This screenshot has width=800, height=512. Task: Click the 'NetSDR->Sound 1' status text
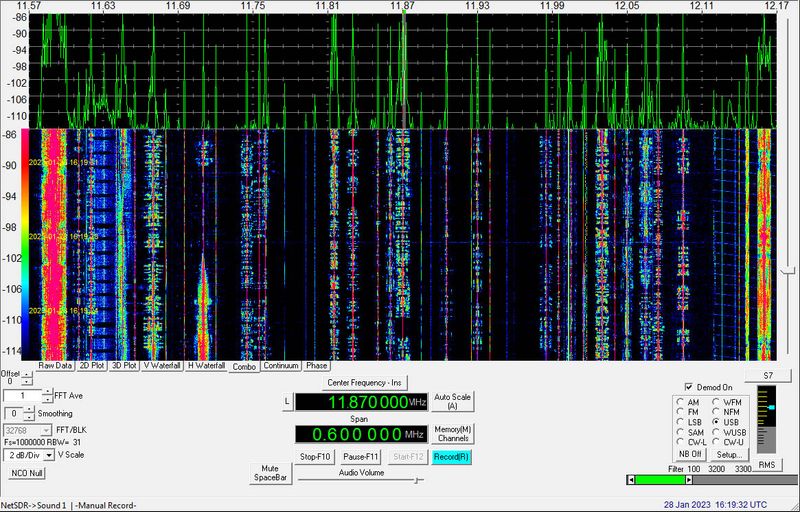coord(34,505)
